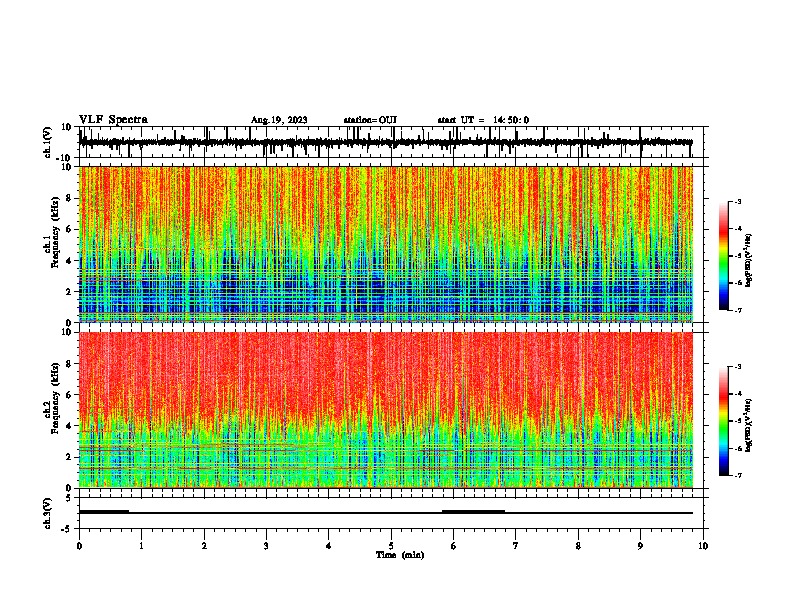Click the time axis tick label "7"
The width and height of the screenshot is (792, 612).
[x=516, y=546]
